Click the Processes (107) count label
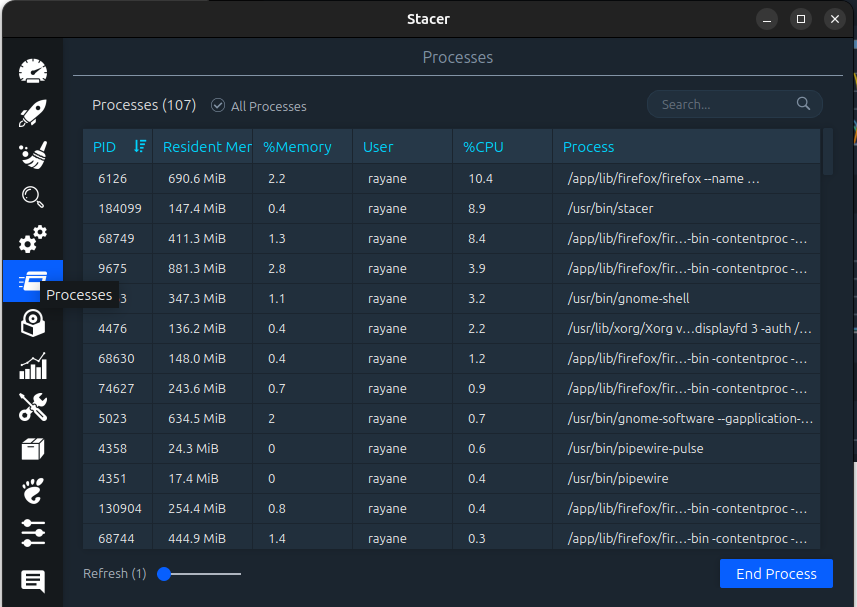The image size is (857, 607). [144, 105]
